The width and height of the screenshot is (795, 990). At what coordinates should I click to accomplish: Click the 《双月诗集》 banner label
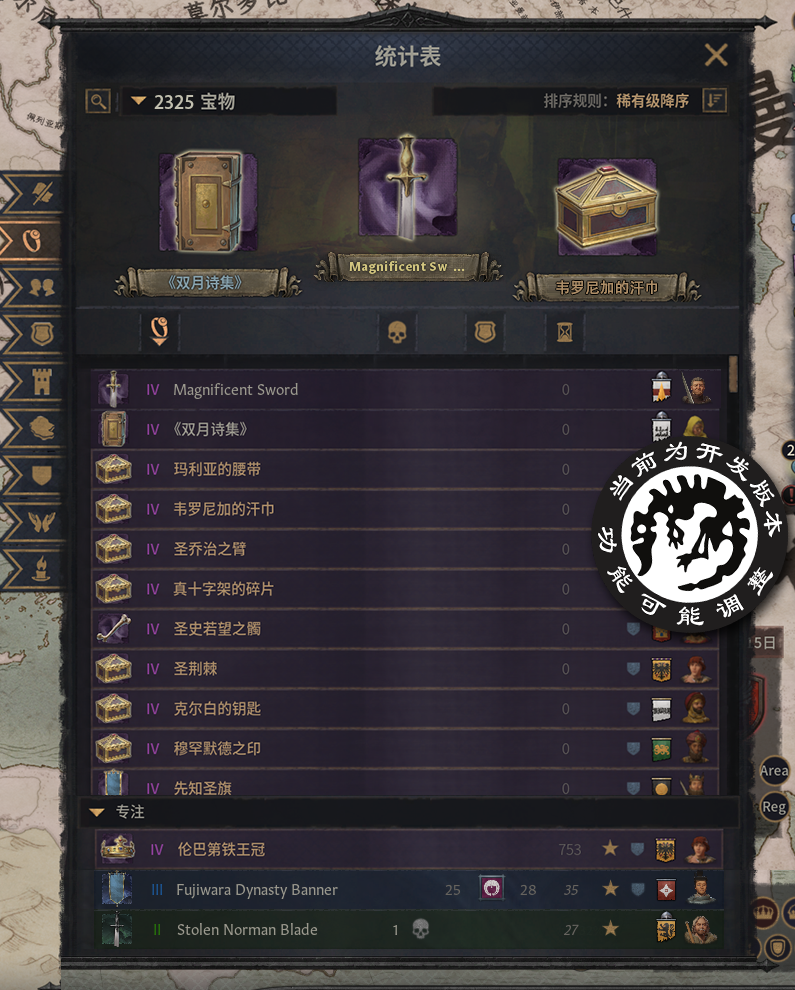click(x=205, y=283)
